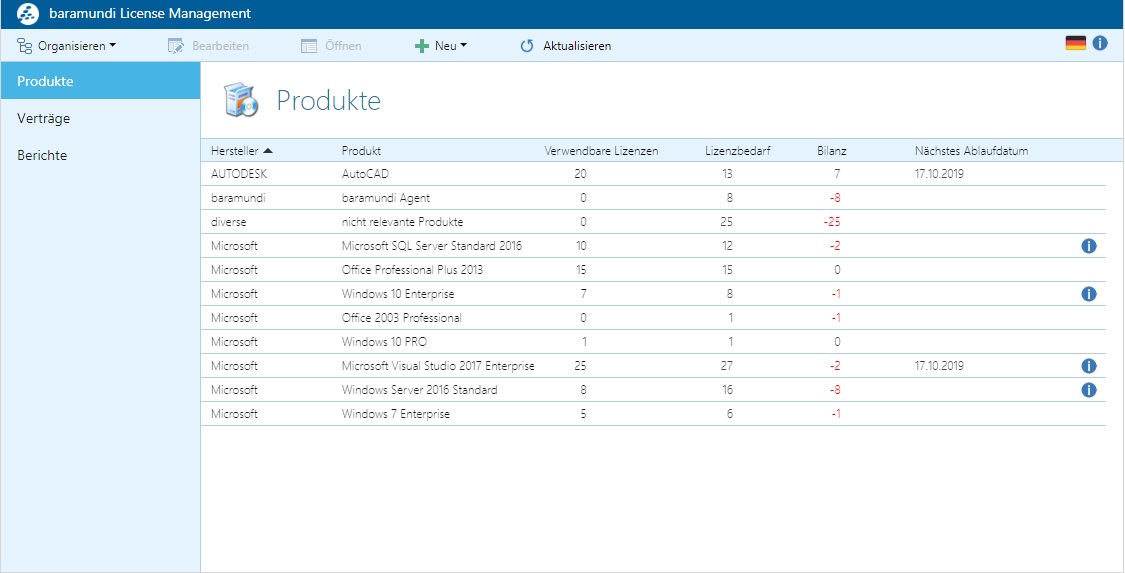Viewport: 1125px width, 573px height.
Task: Click the large Produkte header icon
Action: coord(241,100)
